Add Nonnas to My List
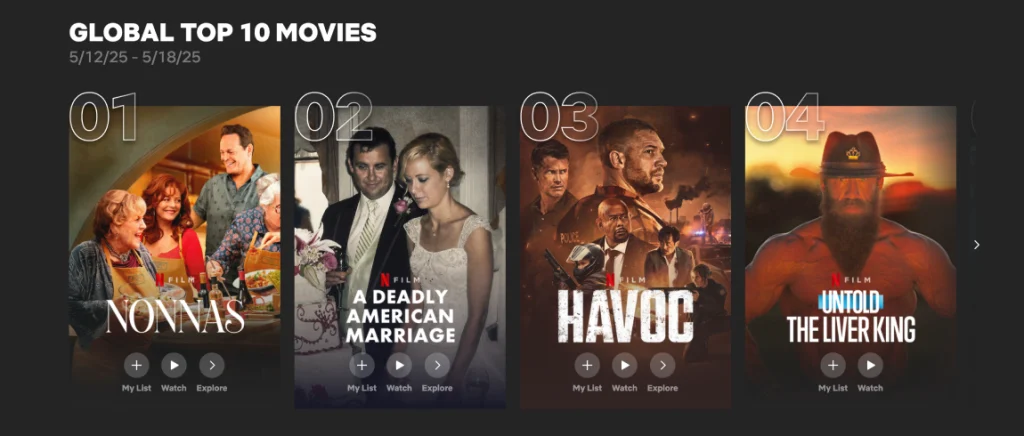 (x=136, y=366)
